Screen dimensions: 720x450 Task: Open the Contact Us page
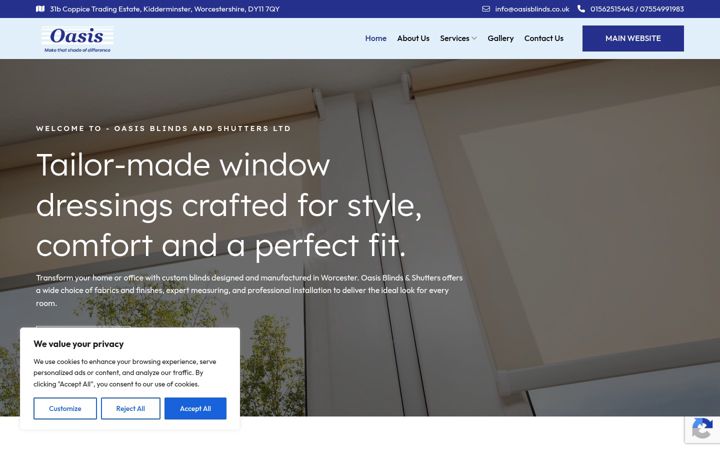pyautogui.click(x=544, y=39)
